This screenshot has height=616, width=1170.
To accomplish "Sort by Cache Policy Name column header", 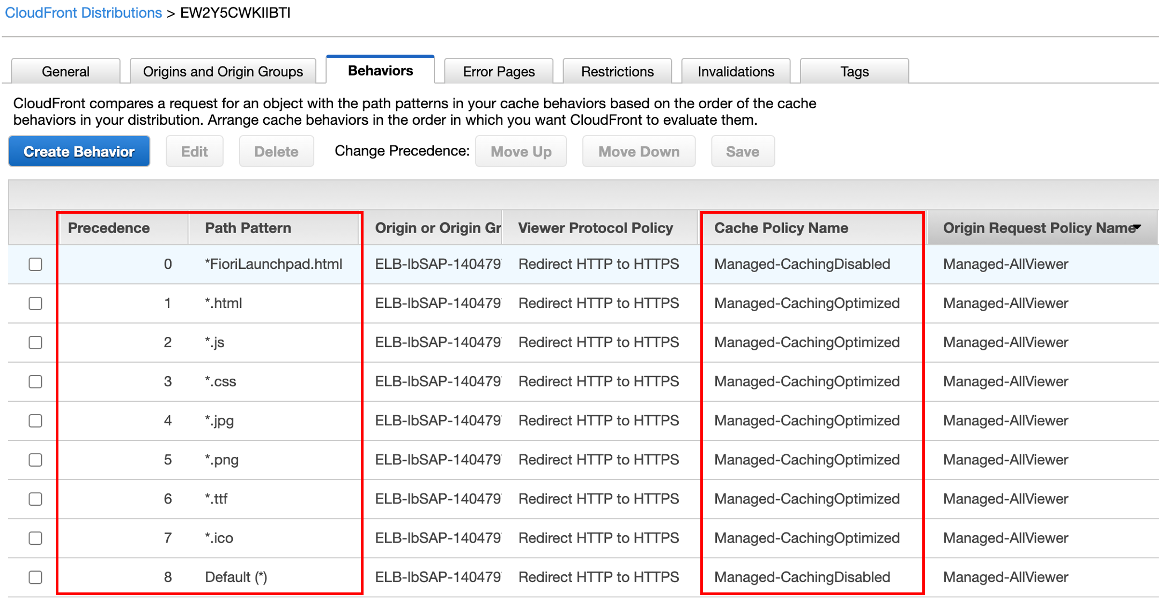I will pos(781,228).
